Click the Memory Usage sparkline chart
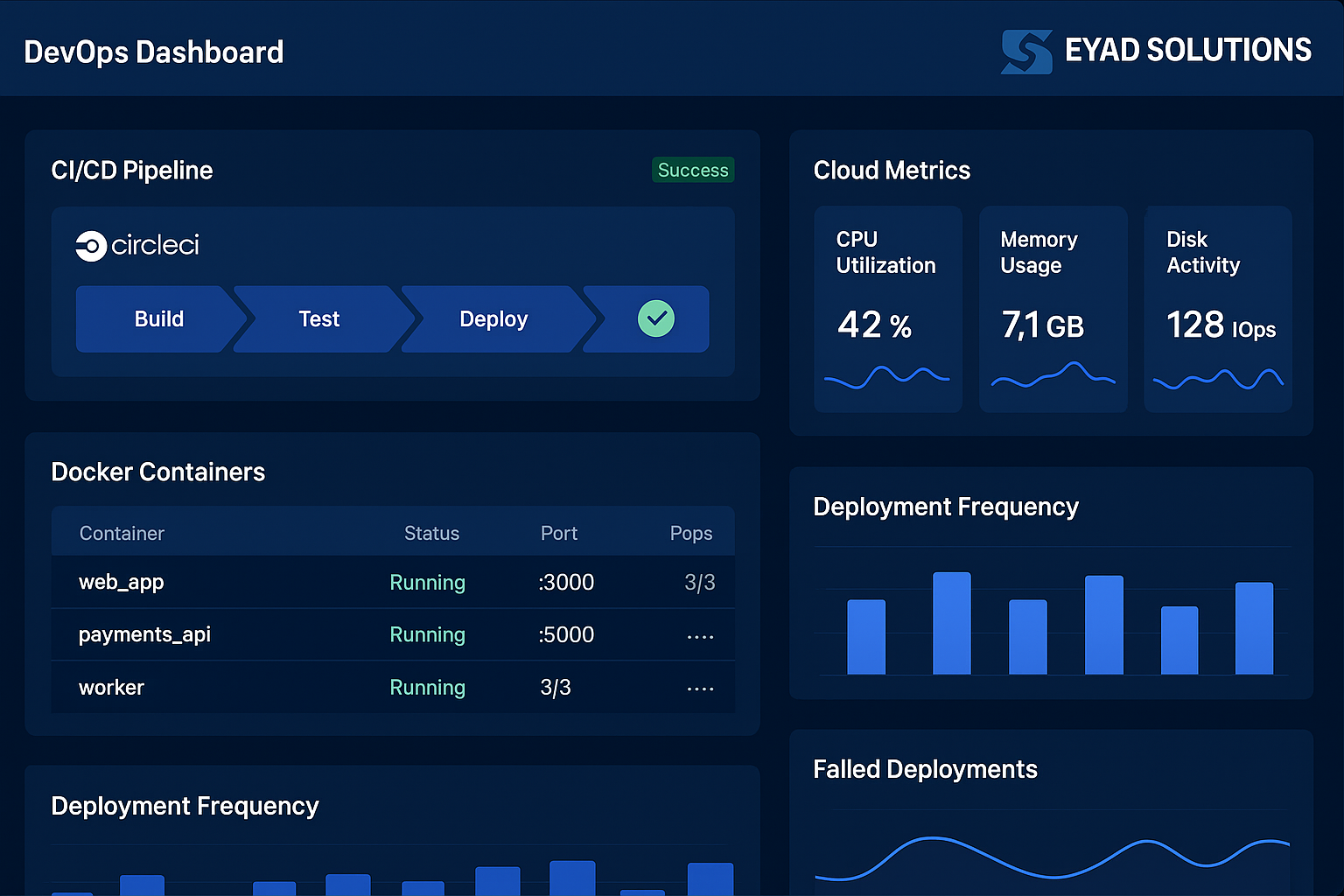The image size is (1344, 896). tap(1053, 378)
